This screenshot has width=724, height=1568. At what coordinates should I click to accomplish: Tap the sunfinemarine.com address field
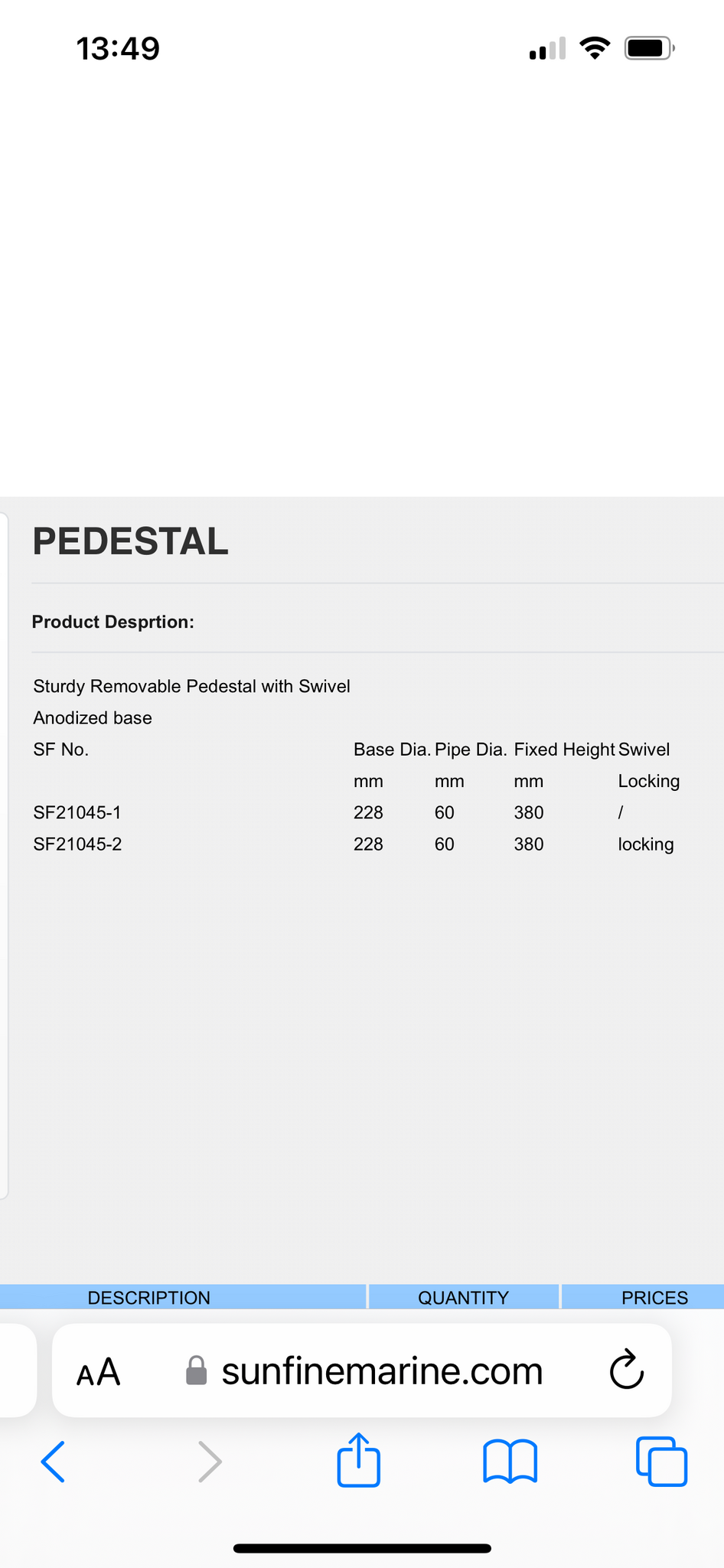pyautogui.click(x=362, y=1370)
